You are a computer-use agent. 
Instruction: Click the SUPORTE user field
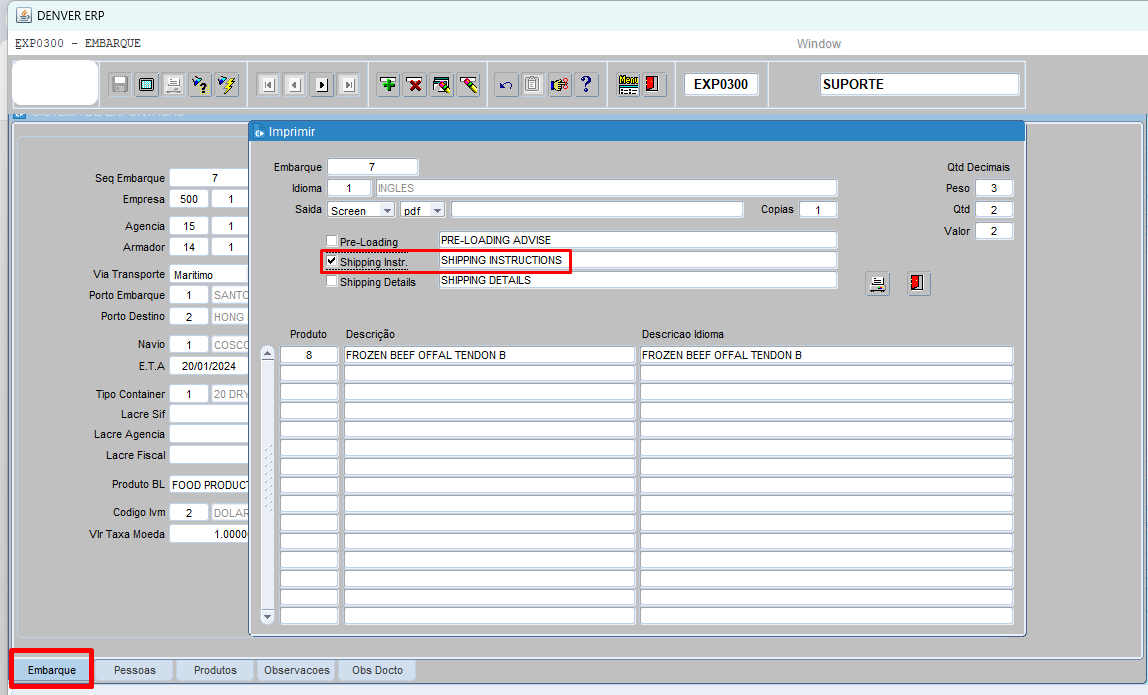coord(919,84)
